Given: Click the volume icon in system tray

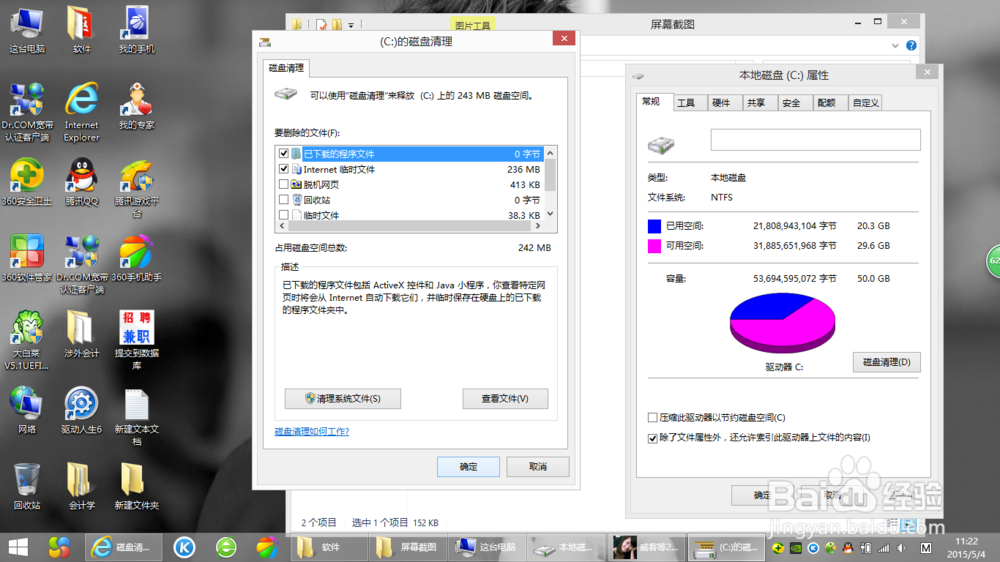Looking at the screenshot, I should click(x=901, y=548).
